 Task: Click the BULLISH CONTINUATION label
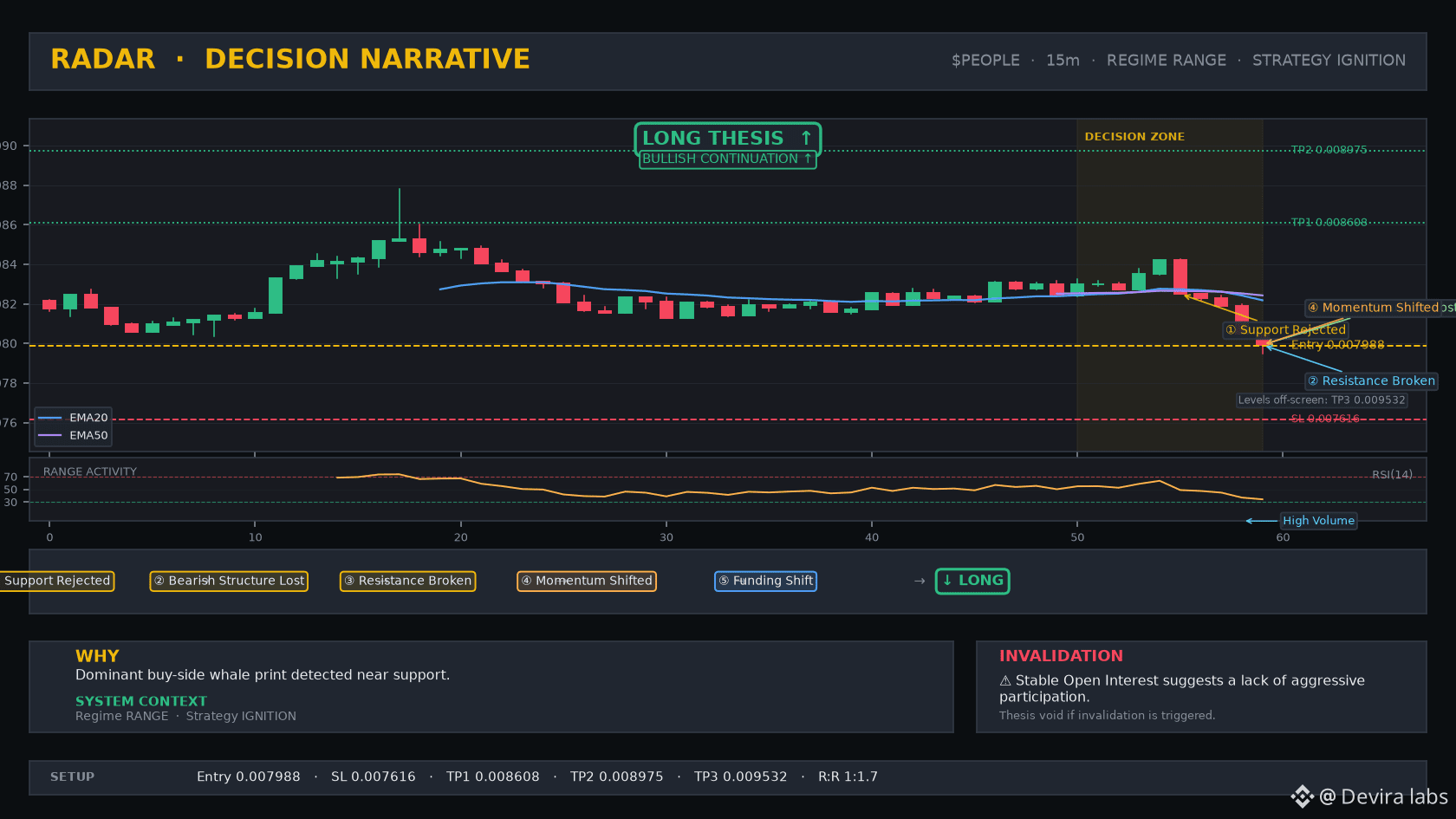coord(727,159)
